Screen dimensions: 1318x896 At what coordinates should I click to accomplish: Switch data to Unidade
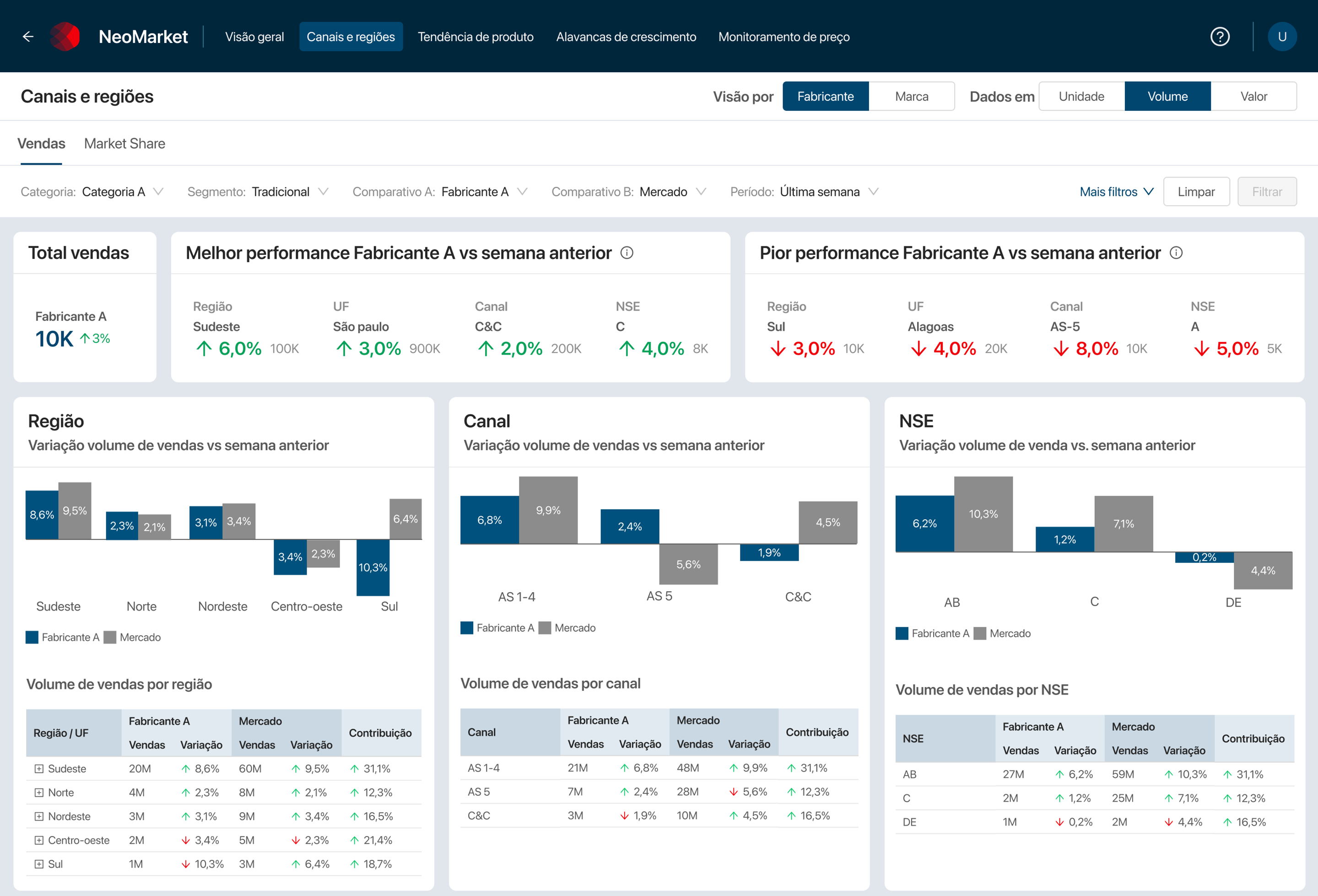(x=1081, y=97)
